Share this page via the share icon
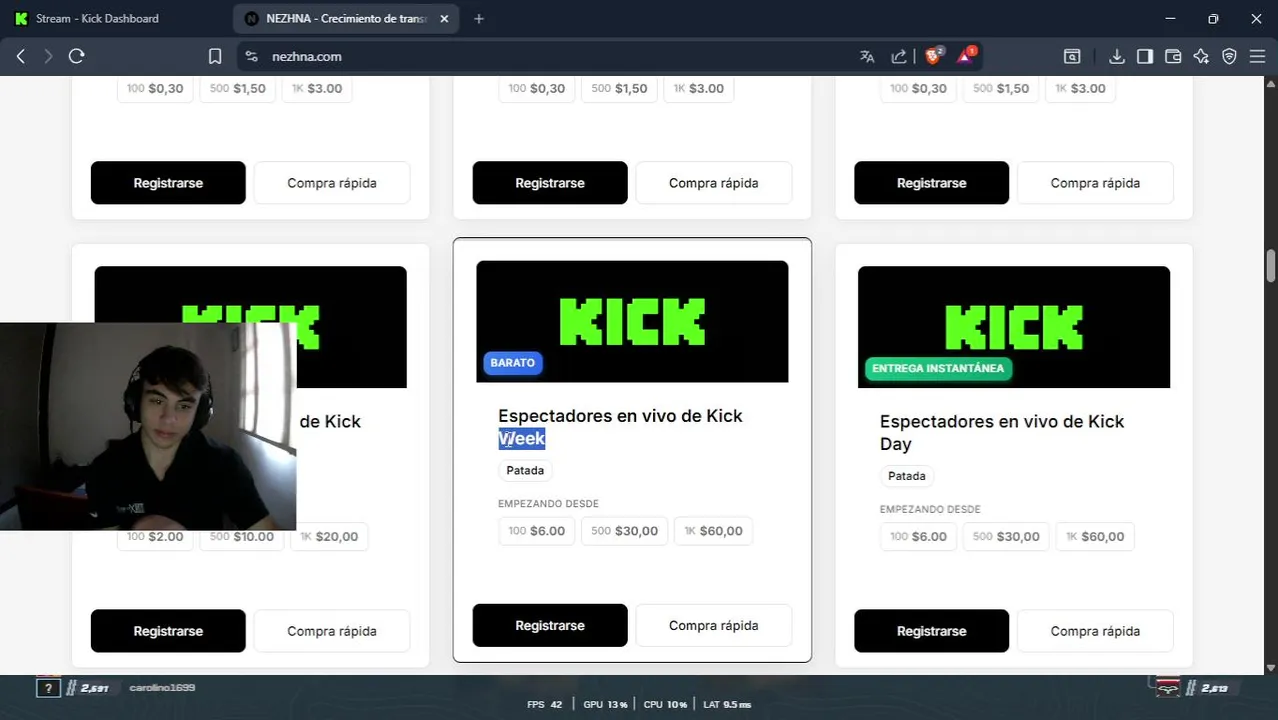Screen dimensions: 1278x720 click(x=899, y=57)
